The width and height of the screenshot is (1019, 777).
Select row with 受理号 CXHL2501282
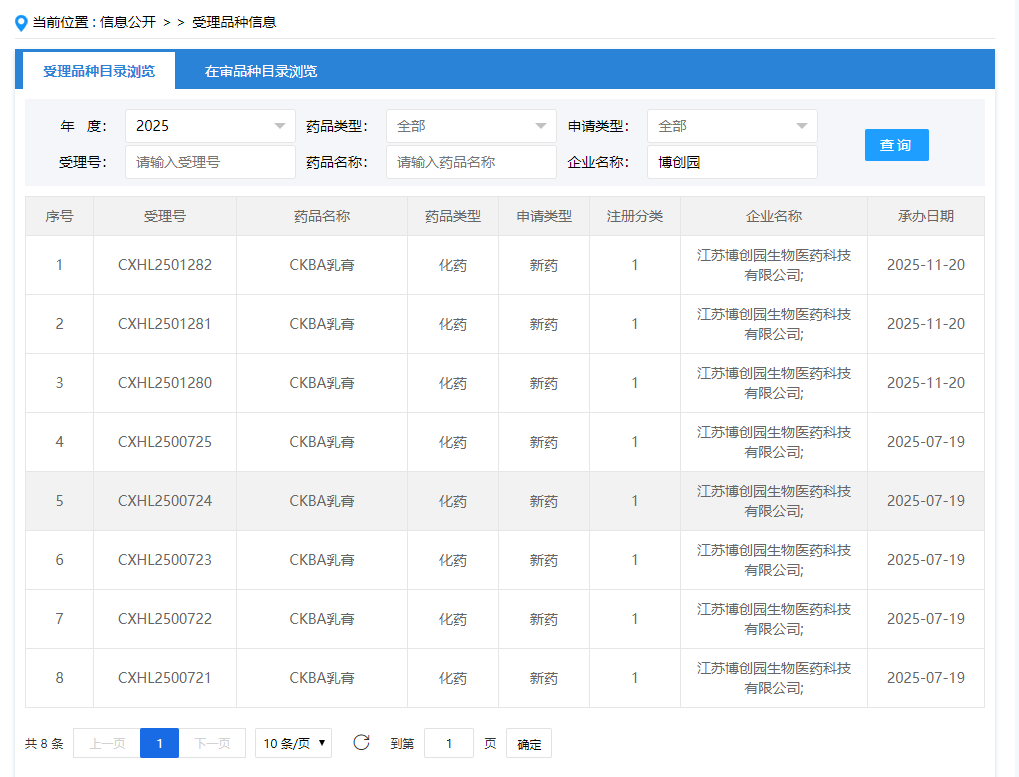165,265
